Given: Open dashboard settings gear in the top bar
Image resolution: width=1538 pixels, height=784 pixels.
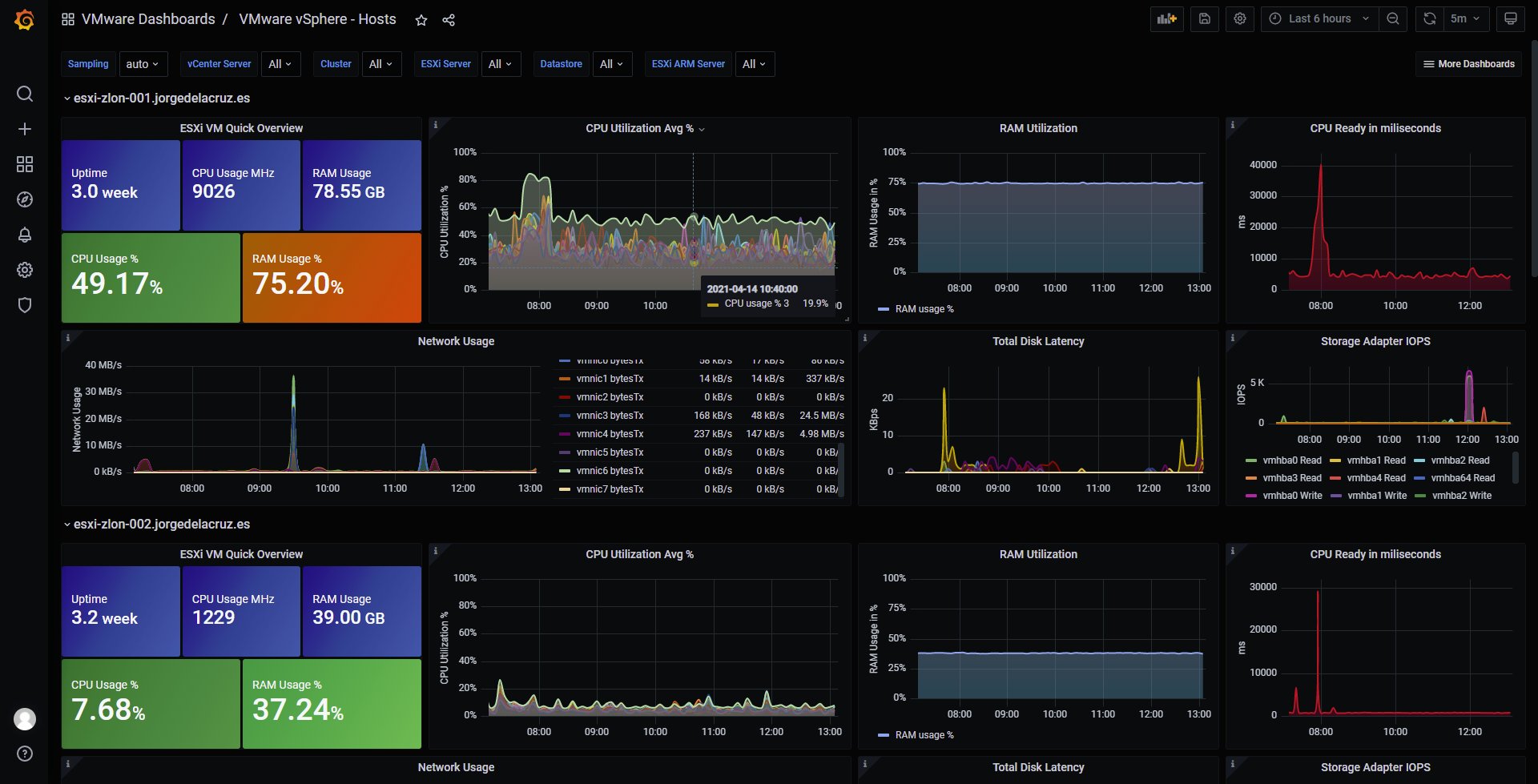Looking at the screenshot, I should point(1240,19).
